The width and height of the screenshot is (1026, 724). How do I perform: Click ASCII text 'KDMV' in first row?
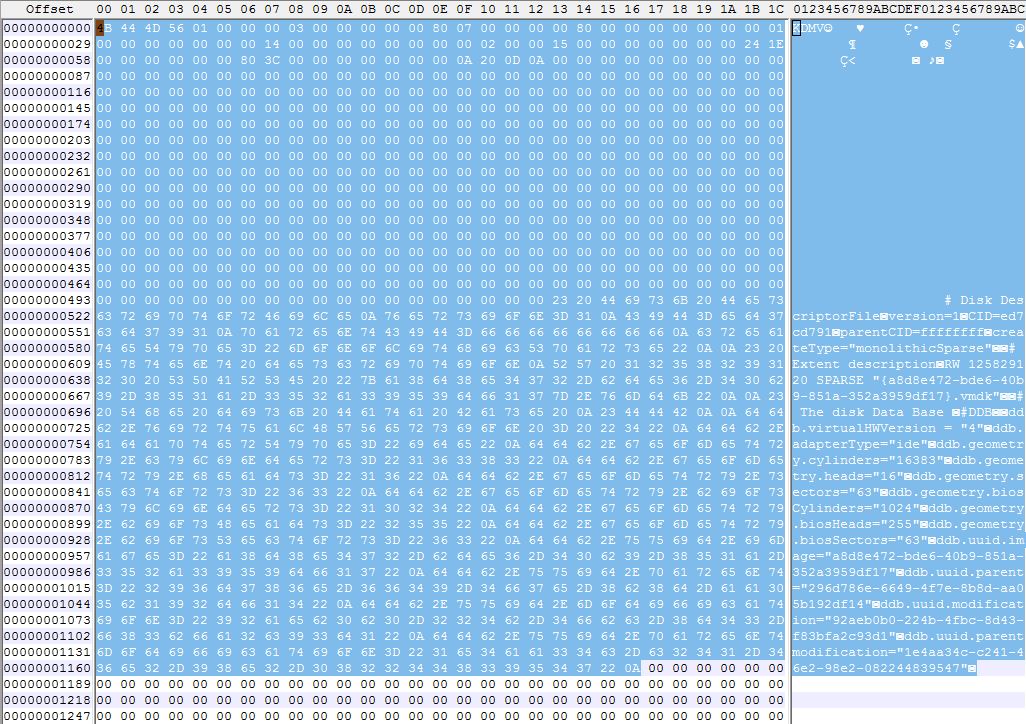809,28
